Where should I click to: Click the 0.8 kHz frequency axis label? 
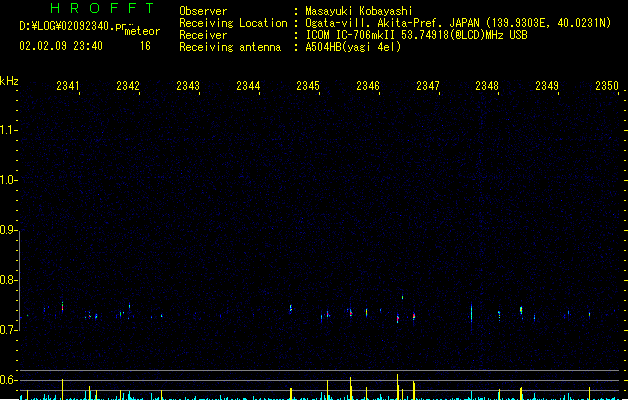pos(8,280)
